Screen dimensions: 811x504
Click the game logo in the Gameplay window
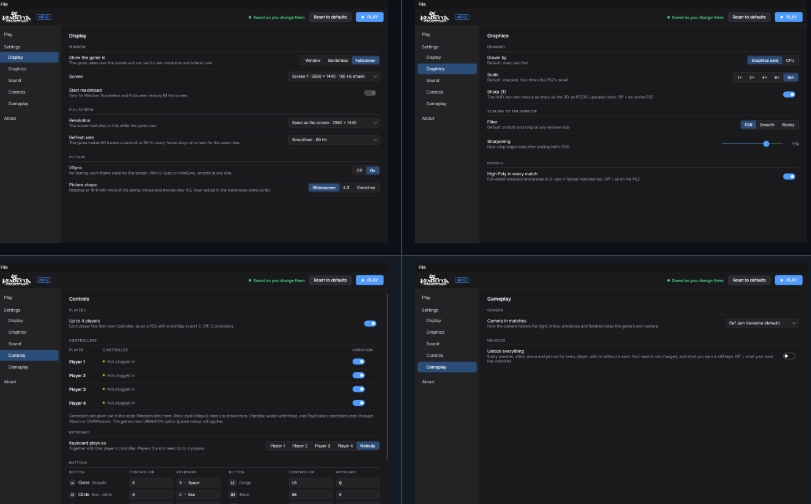point(434,280)
